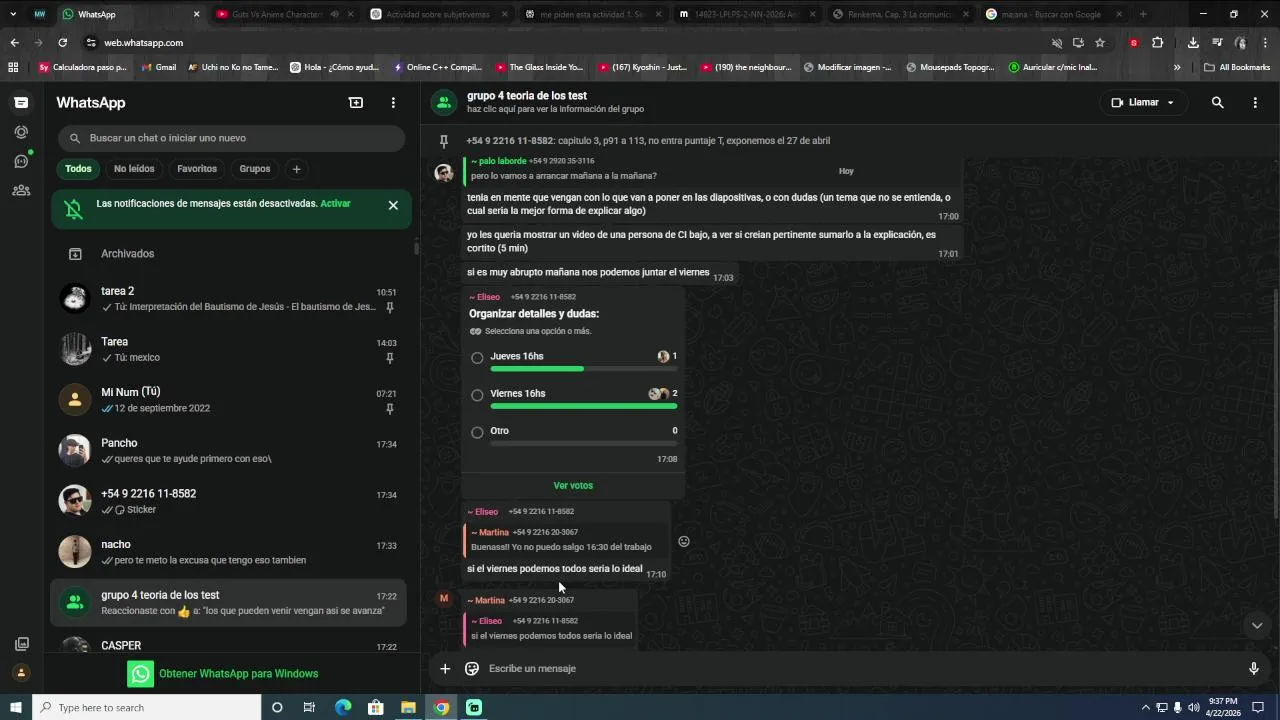This screenshot has width=1280, height=720.
Task: Open the profile avatar in sidebar bottom
Action: pyautogui.click(x=21, y=673)
